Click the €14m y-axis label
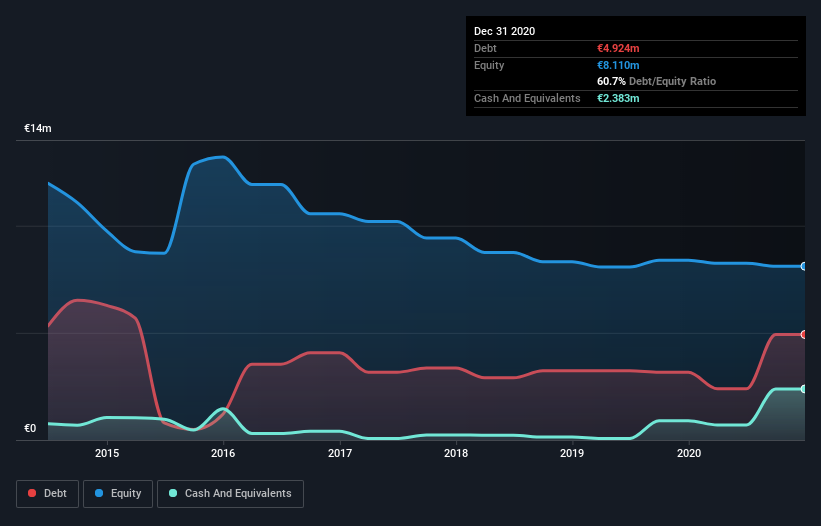This screenshot has width=821, height=526. click(x=38, y=128)
